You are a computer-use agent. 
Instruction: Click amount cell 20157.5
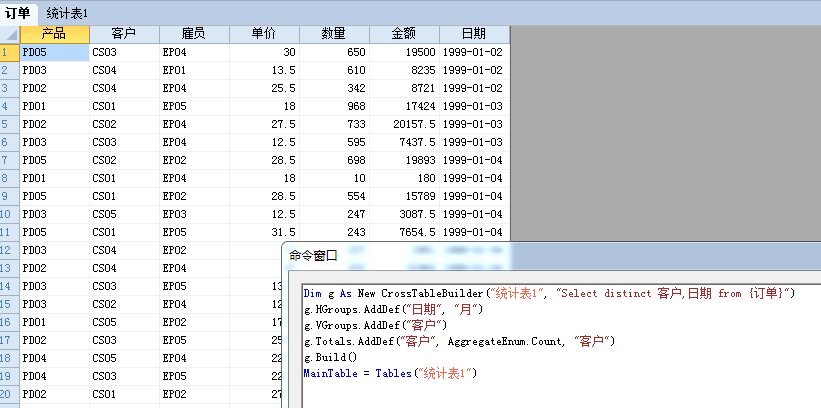[404, 124]
